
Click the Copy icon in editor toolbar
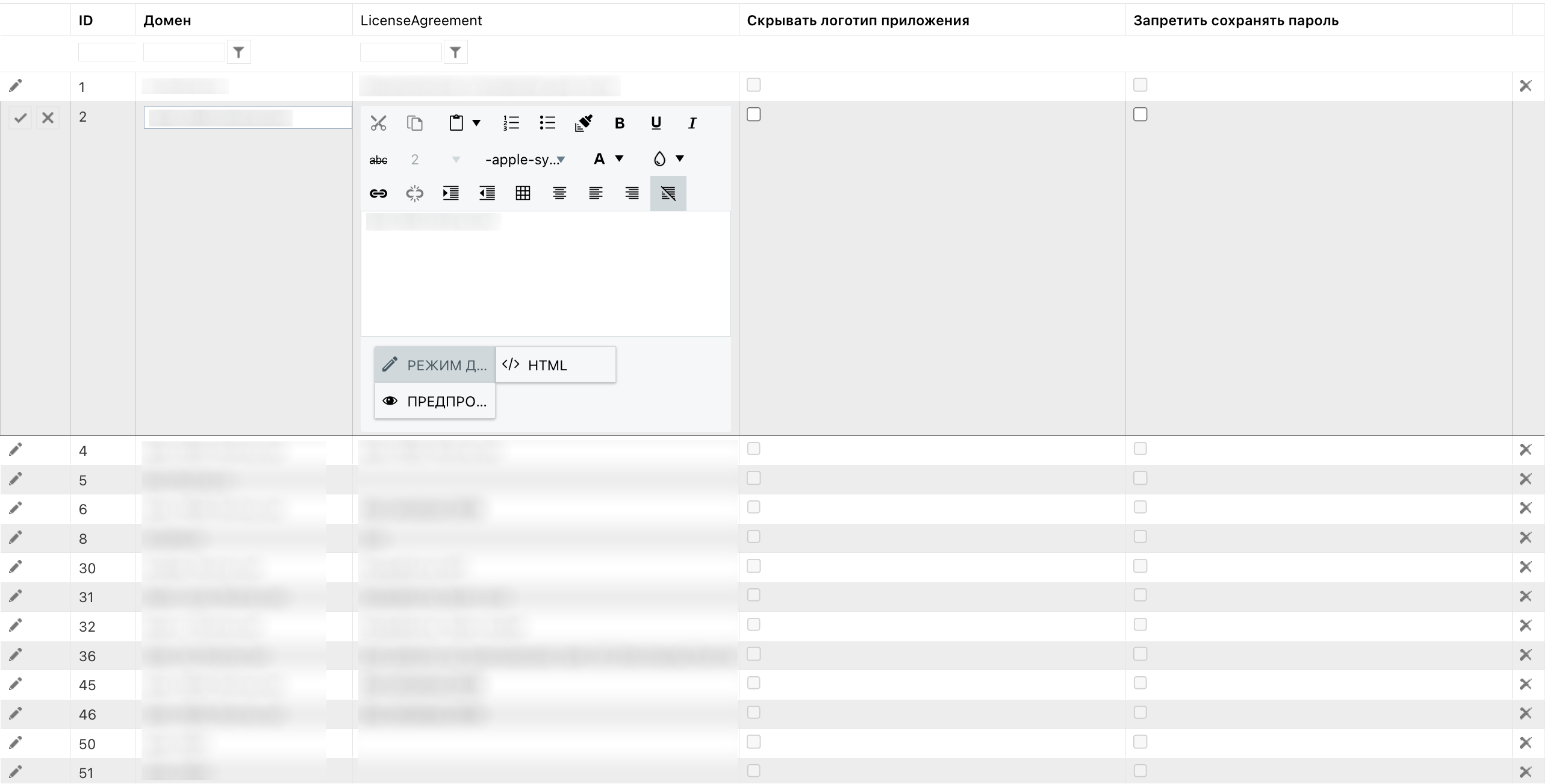pyautogui.click(x=414, y=123)
